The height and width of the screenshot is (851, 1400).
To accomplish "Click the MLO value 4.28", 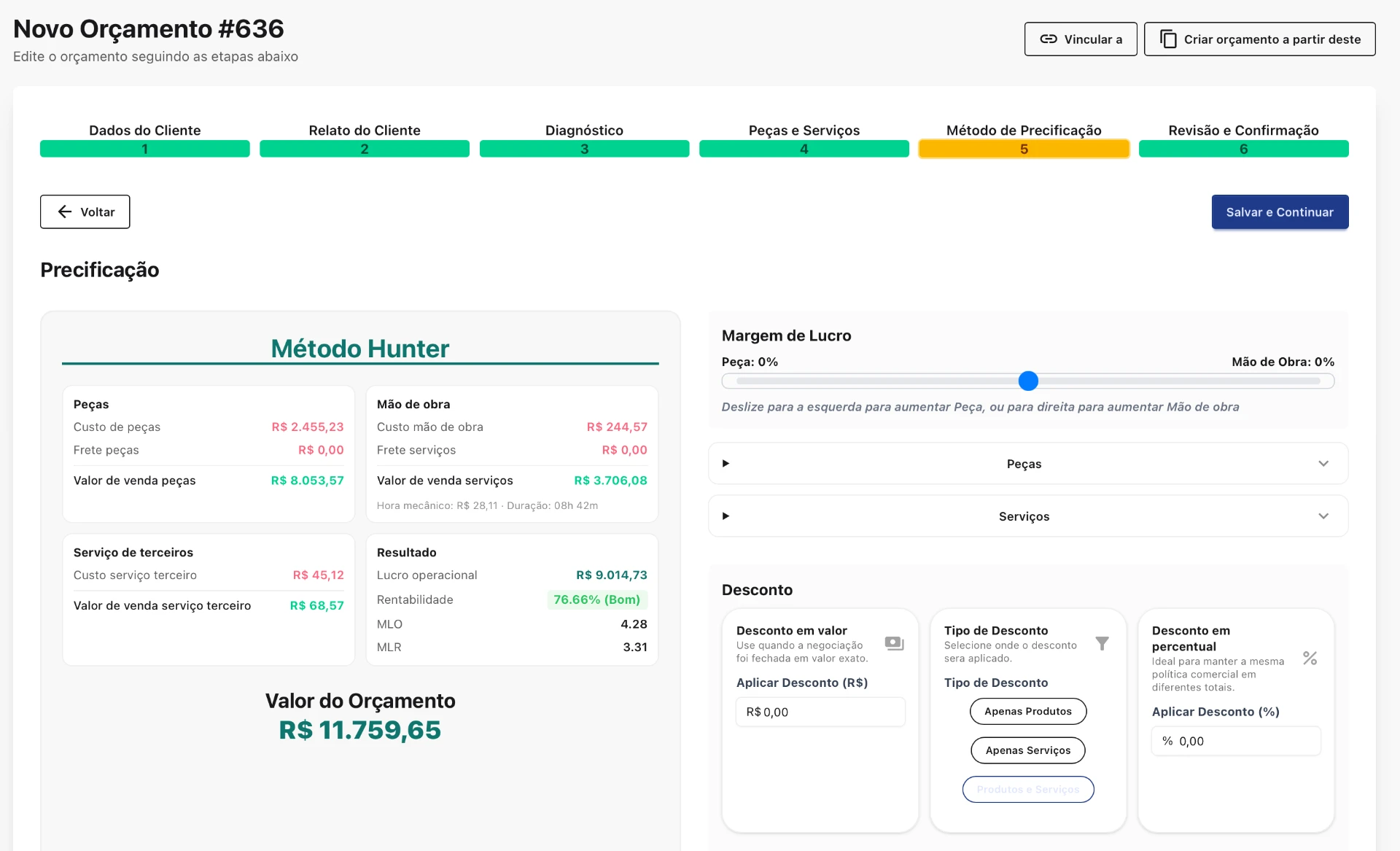I will (x=634, y=624).
